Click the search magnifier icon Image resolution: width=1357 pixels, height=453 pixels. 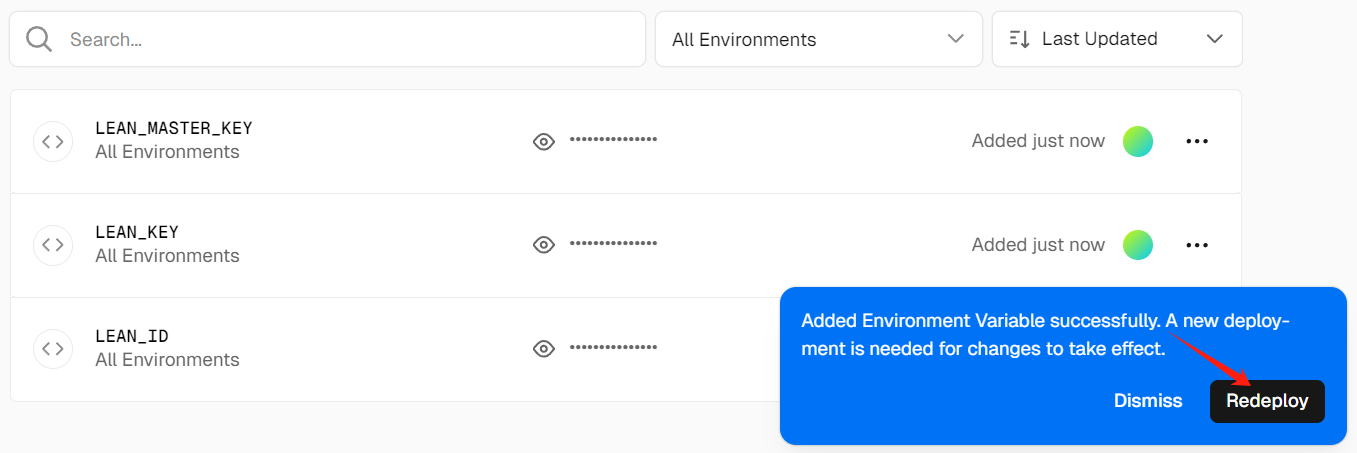(x=39, y=39)
